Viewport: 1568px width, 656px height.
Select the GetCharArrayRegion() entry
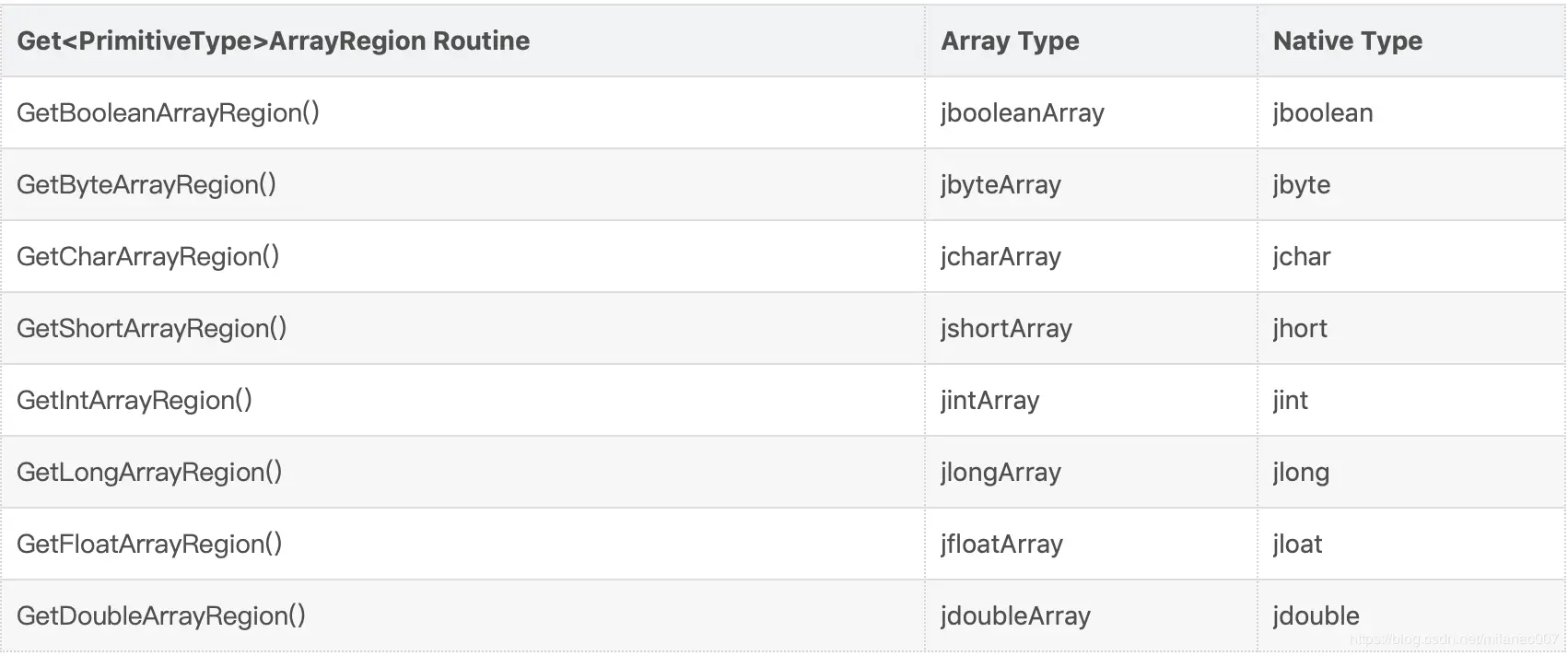point(147,256)
